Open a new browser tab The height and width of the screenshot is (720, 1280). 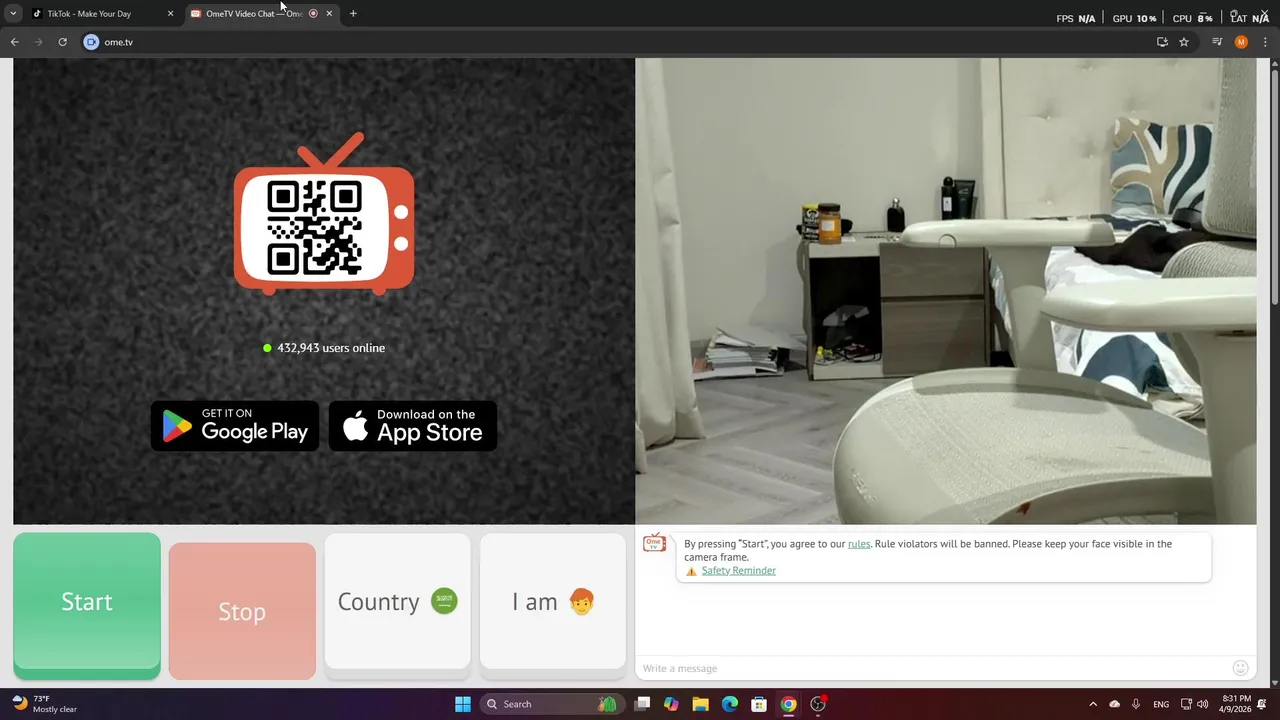(353, 14)
